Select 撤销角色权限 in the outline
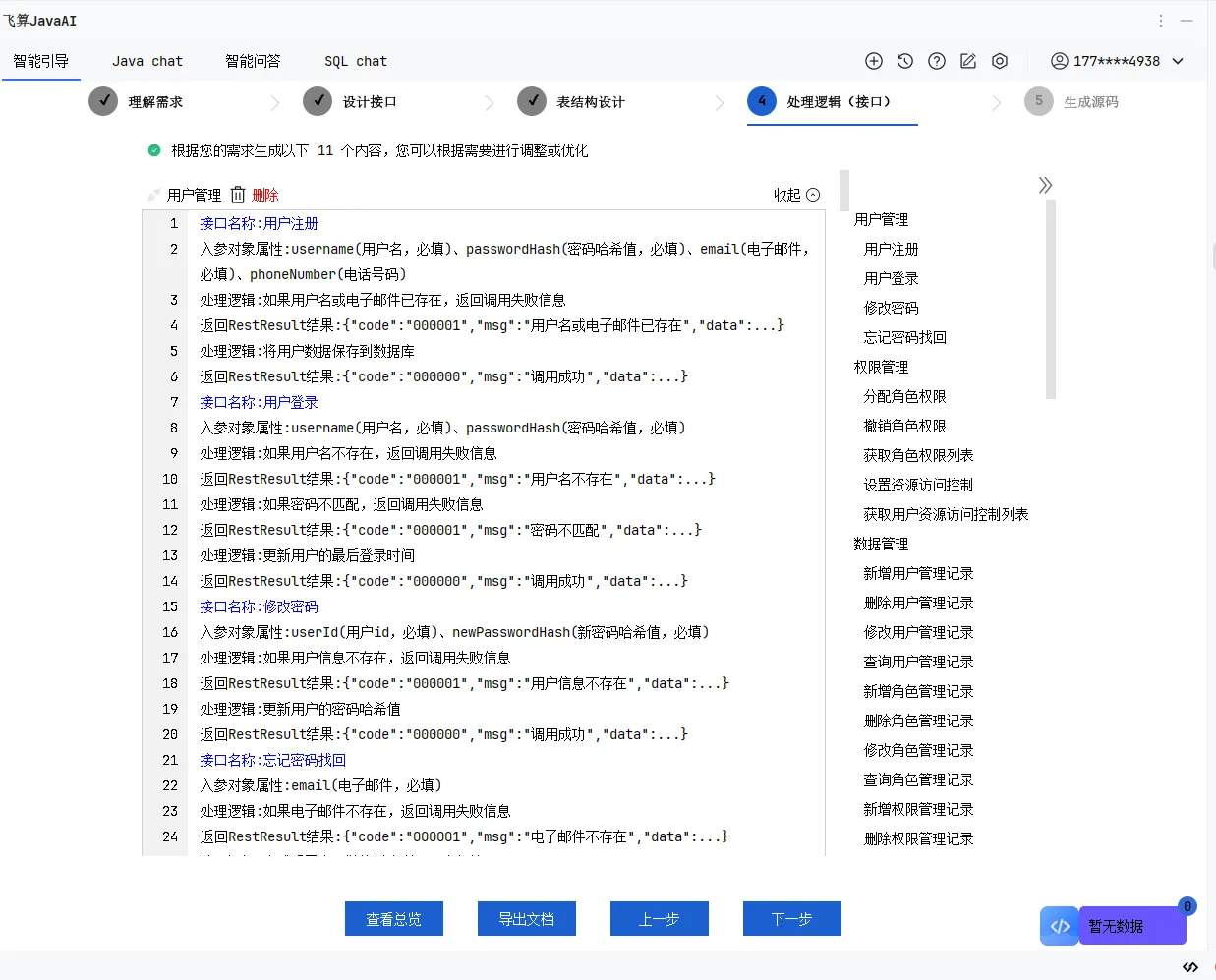This screenshot has height=980, width=1216. click(x=905, y=426)
